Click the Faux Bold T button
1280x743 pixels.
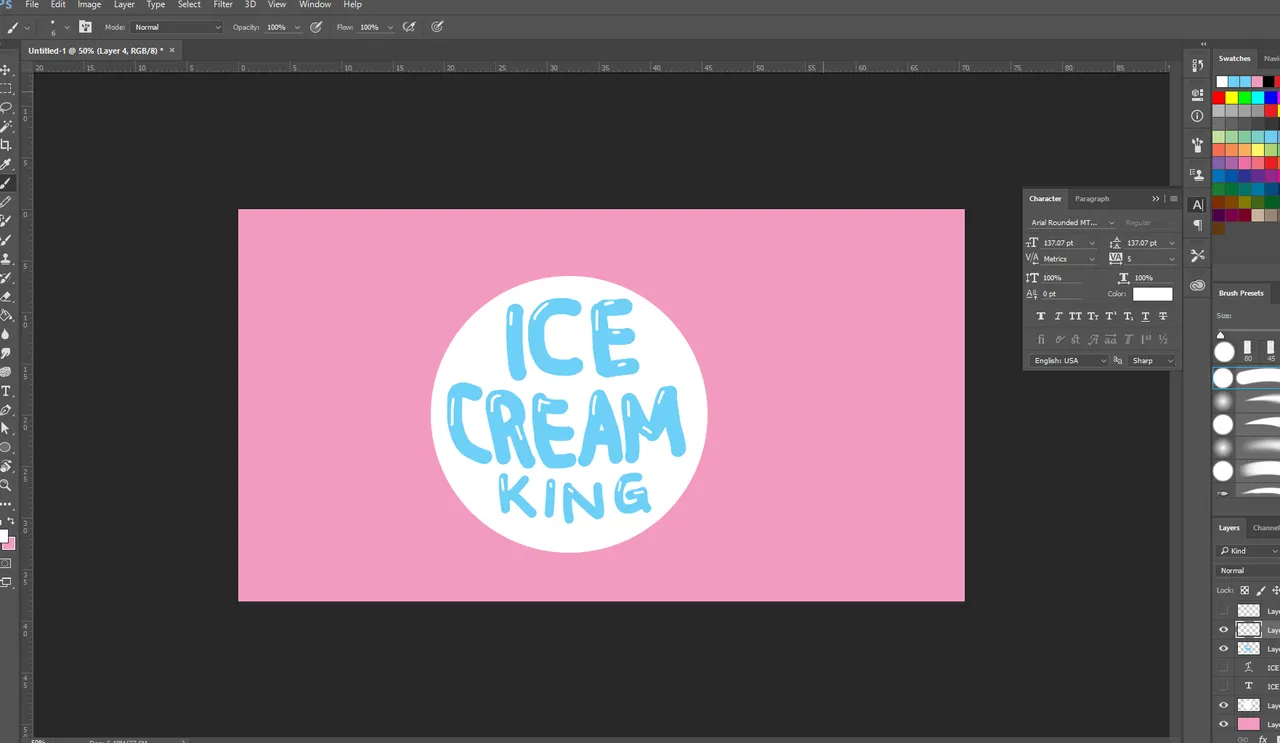1041,316
